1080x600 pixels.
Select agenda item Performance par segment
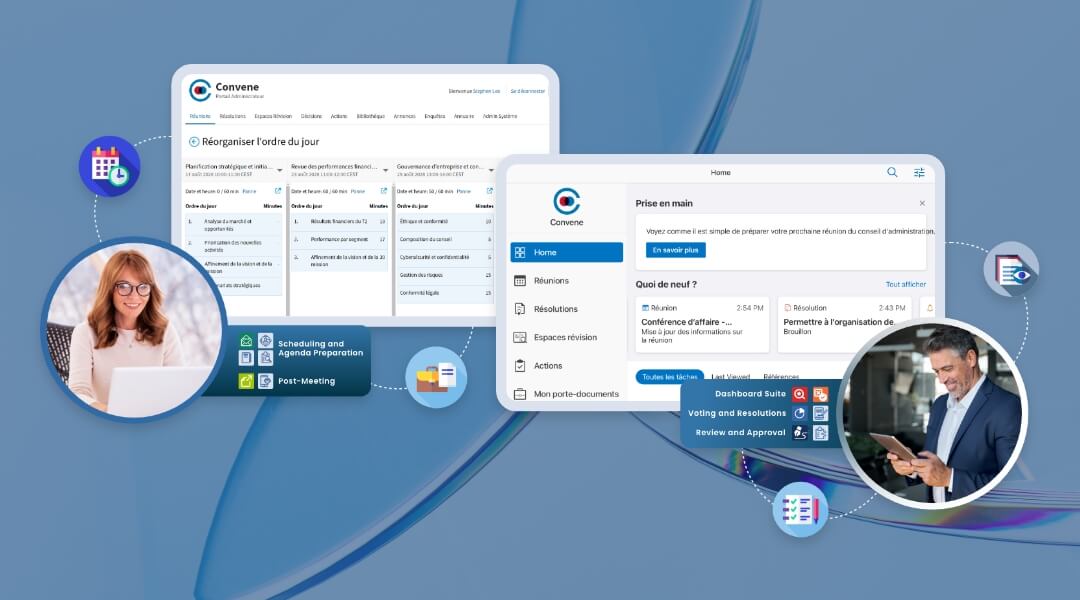[x=339, y=240]
